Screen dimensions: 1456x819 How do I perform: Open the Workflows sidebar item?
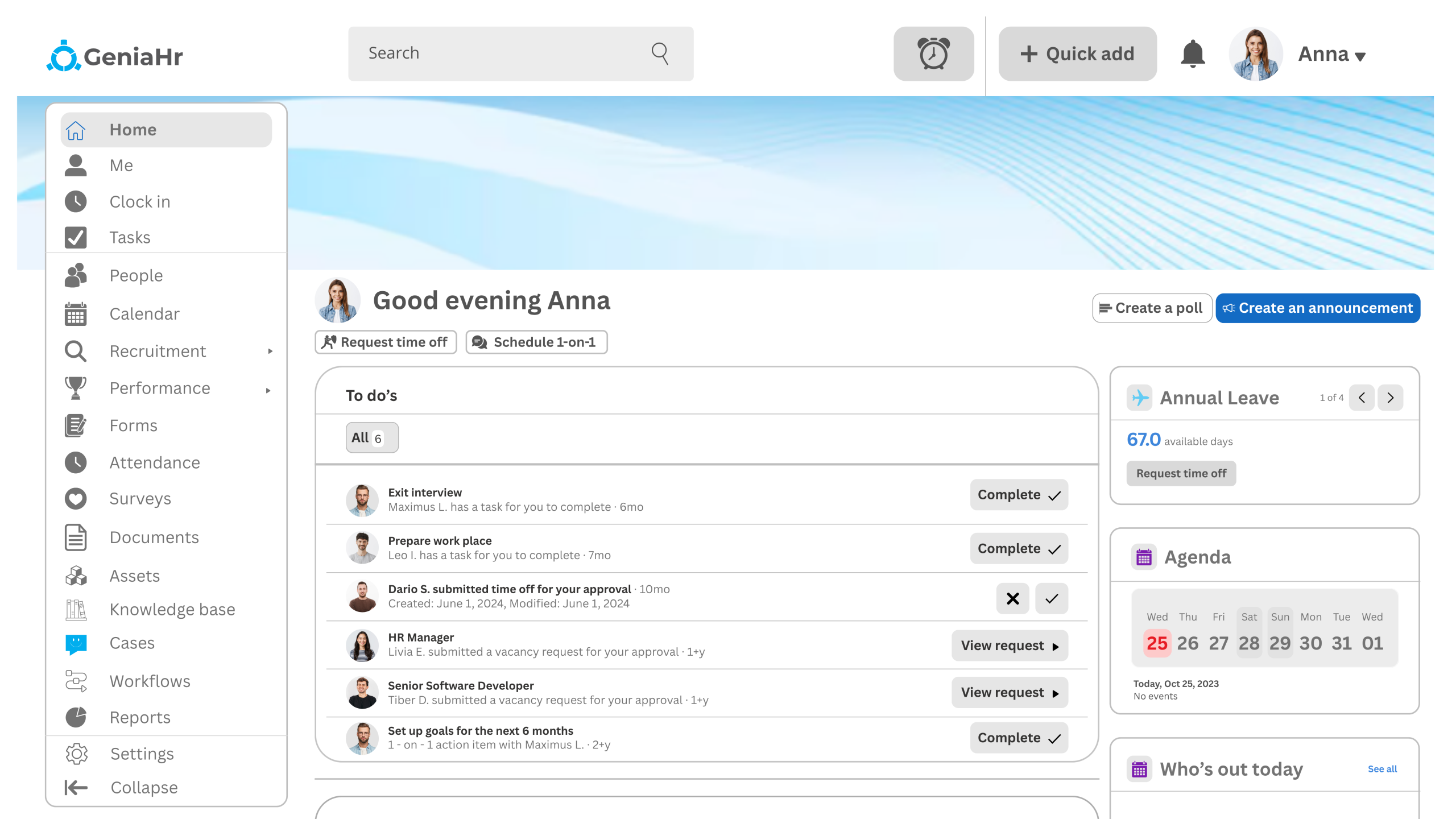click(150, 681)
